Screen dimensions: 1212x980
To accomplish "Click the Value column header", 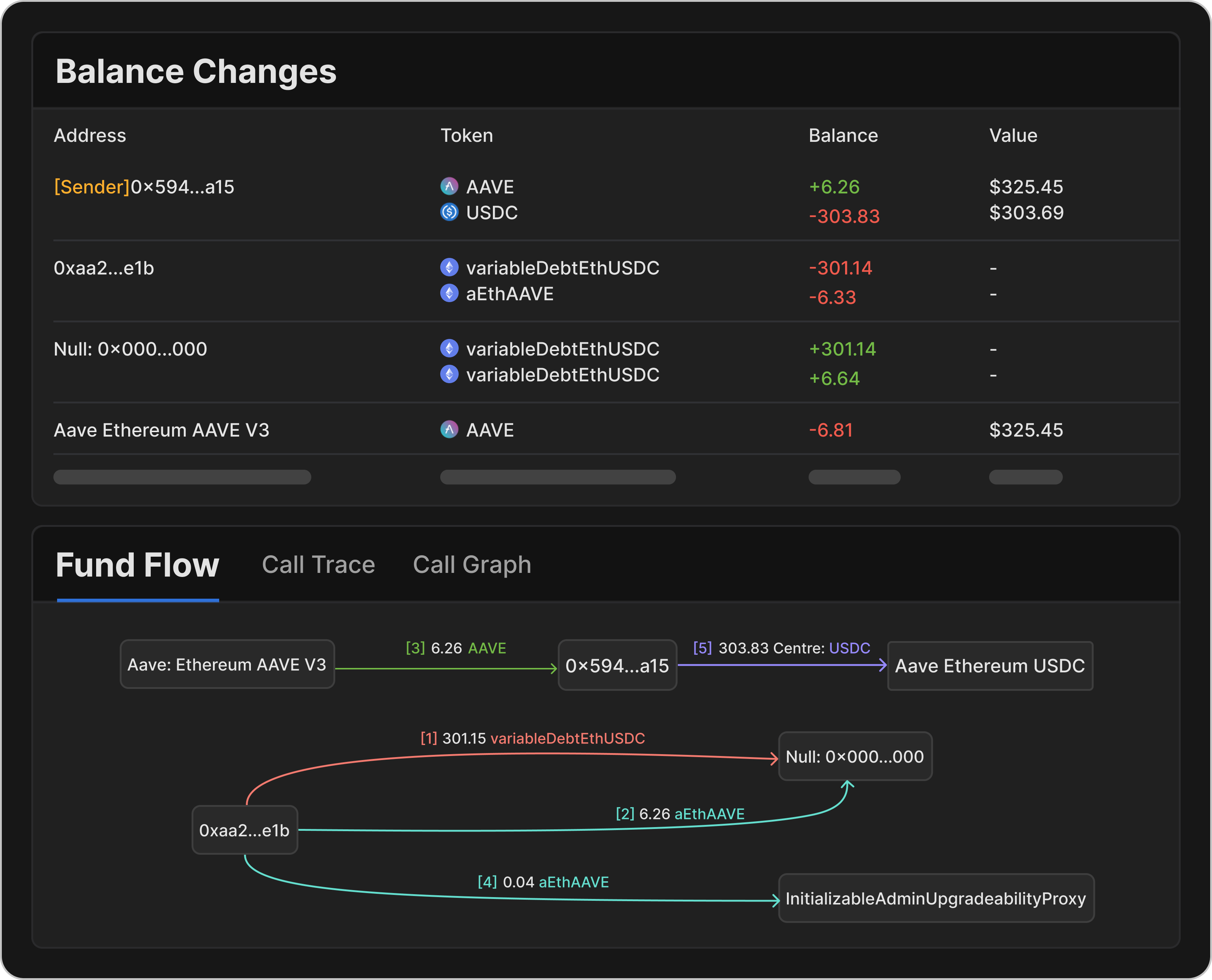I will coord(1013,136).
